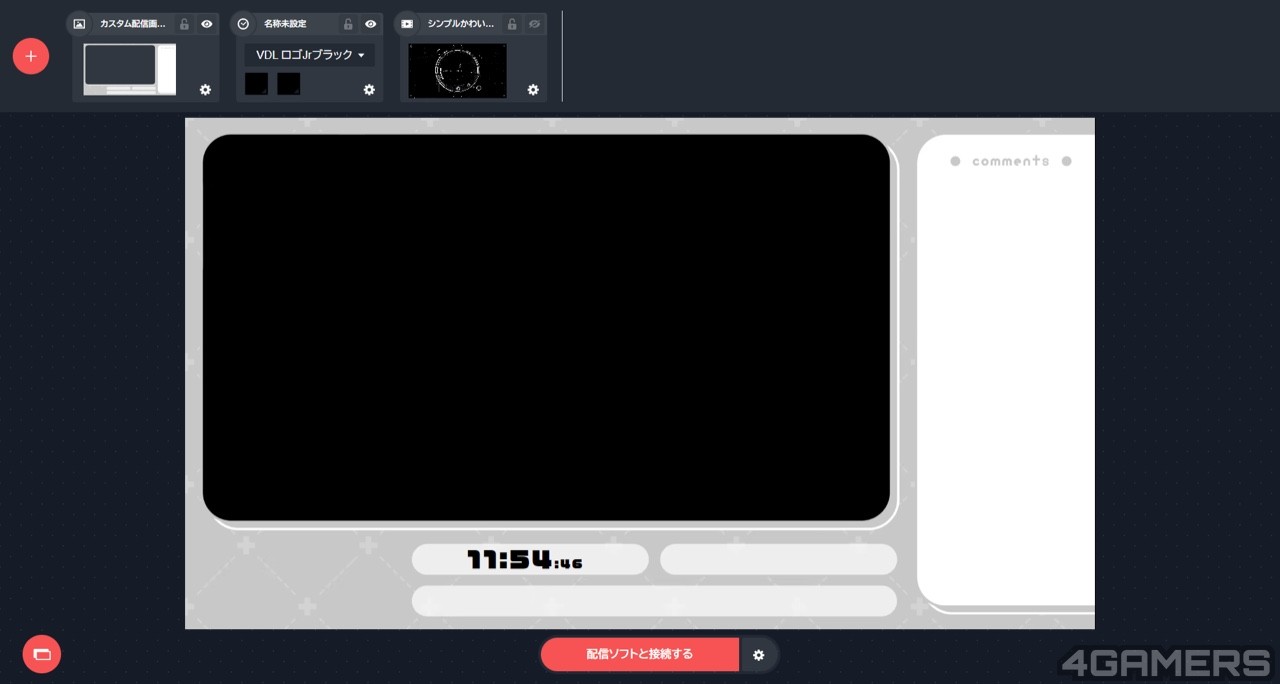This screenshot has height=684, width=1280.
Task: Click the video icon of シンプルかわい layer
Action: tap(407, 24)
